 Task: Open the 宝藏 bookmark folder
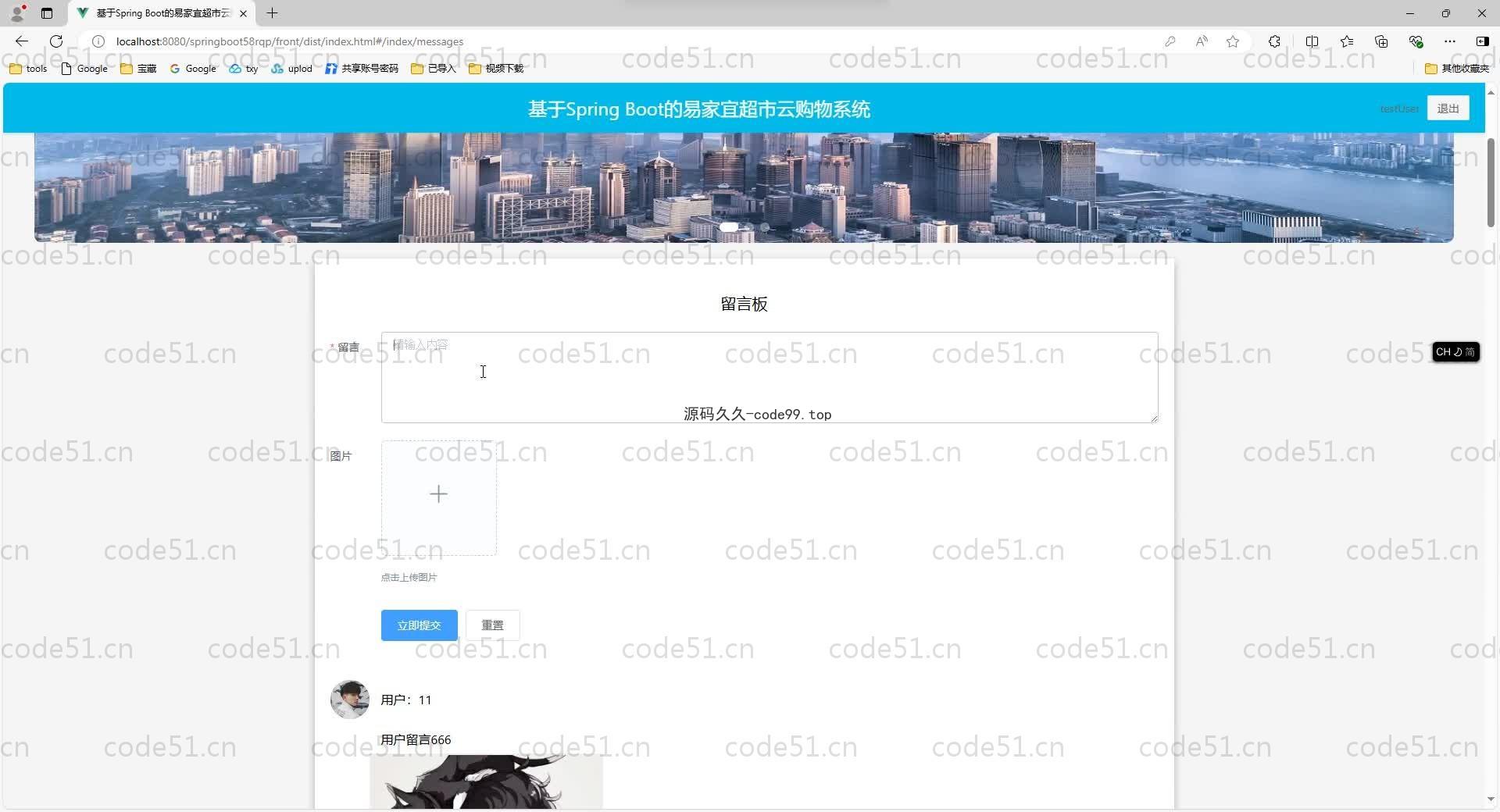coord(138,69)
